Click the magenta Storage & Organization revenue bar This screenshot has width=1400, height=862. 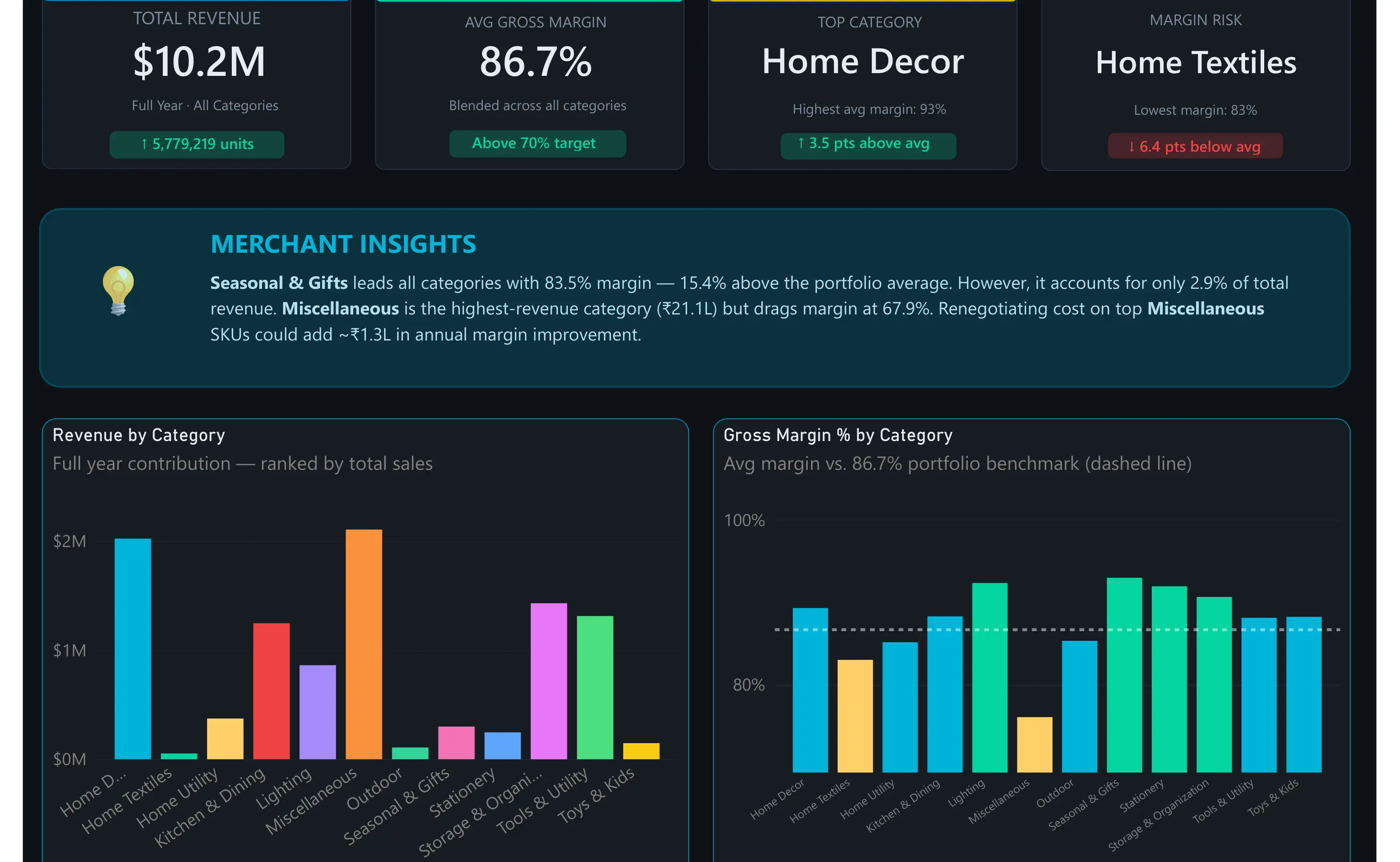point(549,681)
